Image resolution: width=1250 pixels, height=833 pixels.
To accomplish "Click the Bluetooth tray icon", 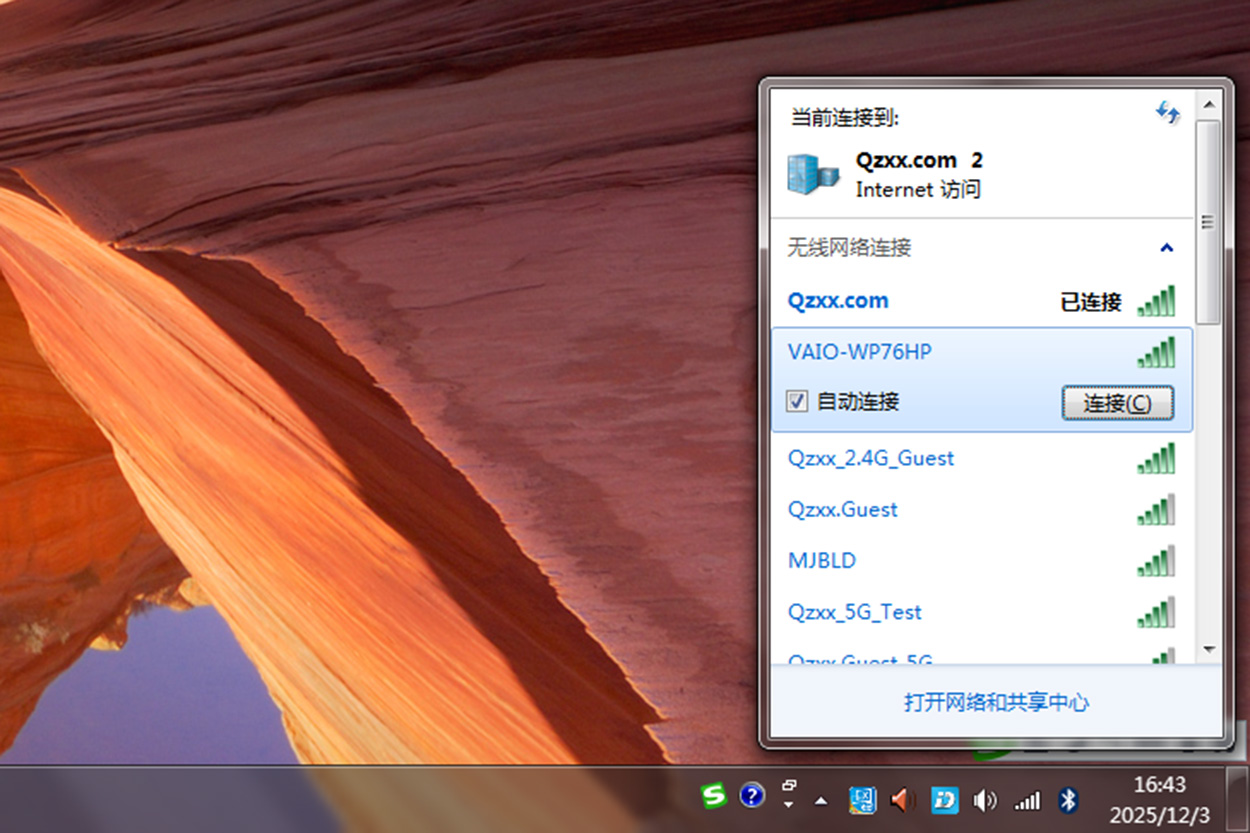I will click(1068, 799).
